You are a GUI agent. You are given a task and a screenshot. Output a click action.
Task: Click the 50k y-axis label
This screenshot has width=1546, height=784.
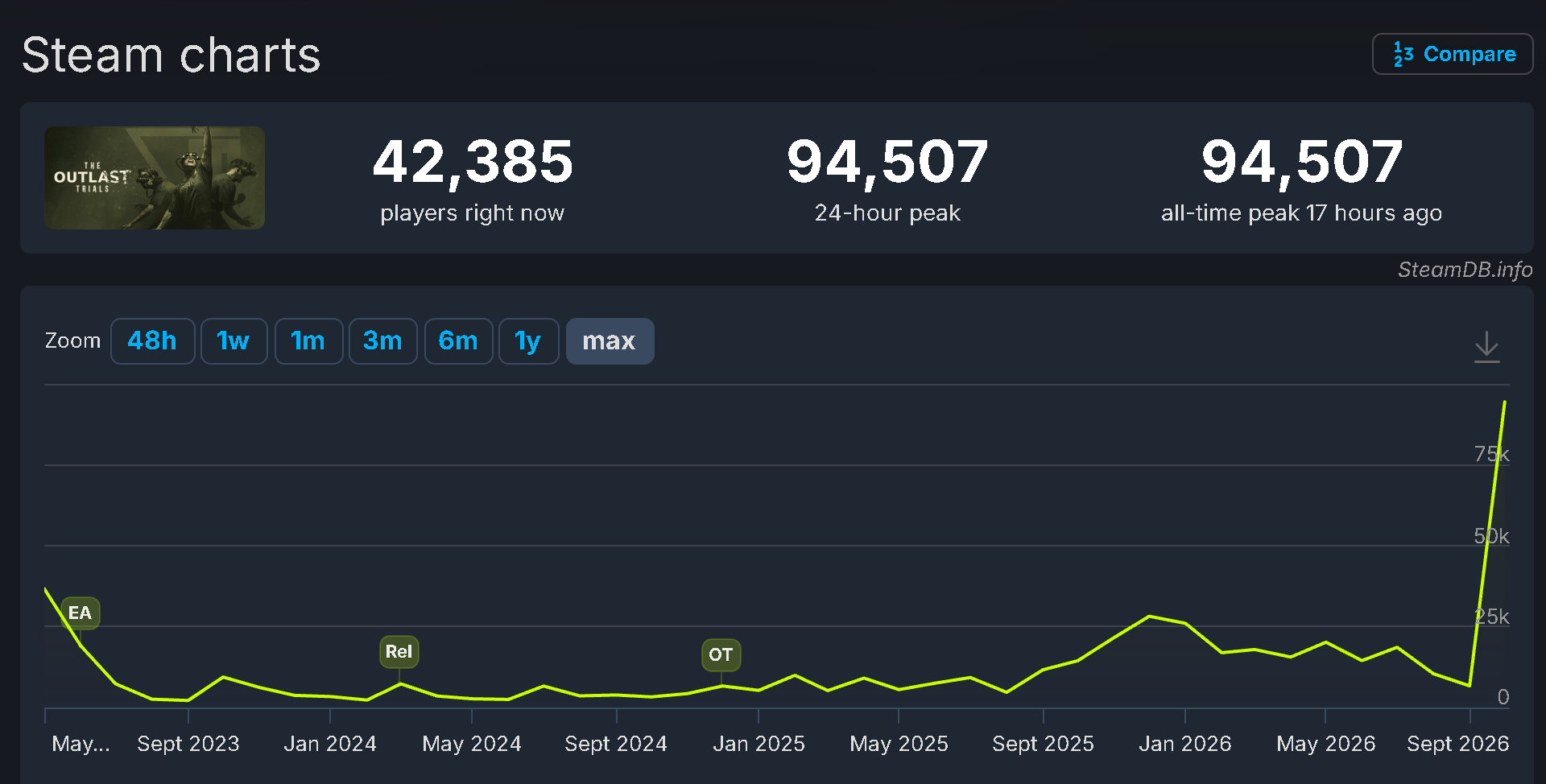(1491, 536)
